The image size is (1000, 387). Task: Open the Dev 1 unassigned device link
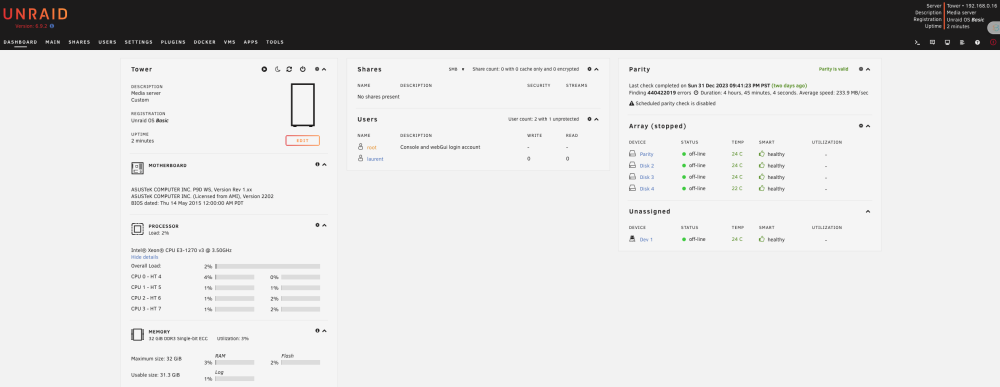point(646,240)
